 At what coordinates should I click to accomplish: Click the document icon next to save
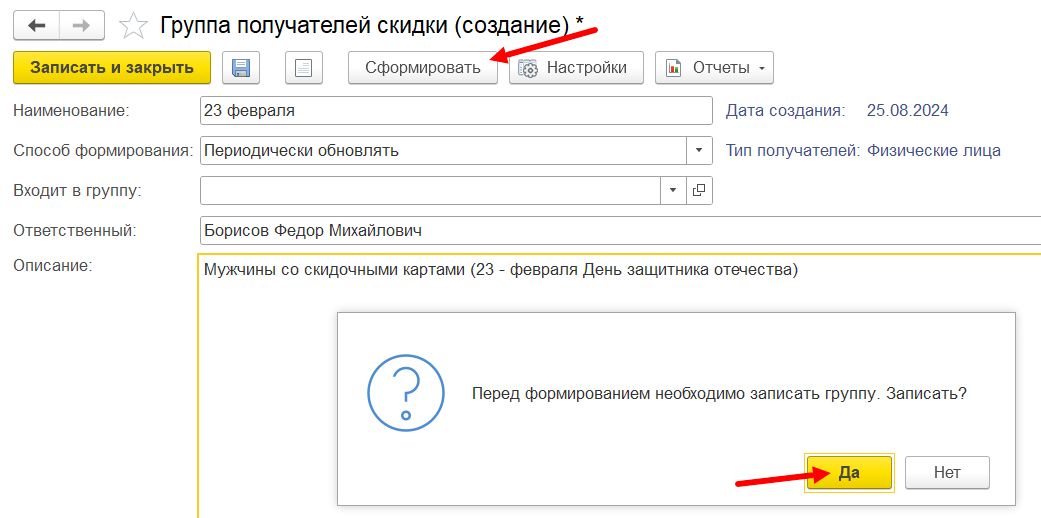[x=304, y=68]
